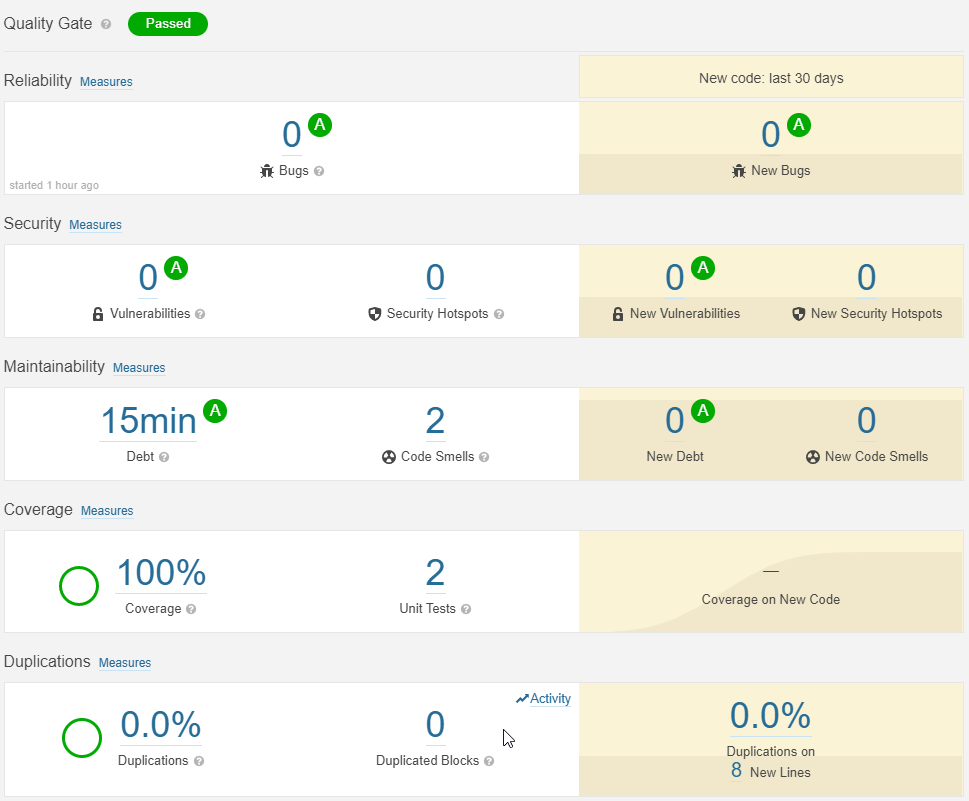Viewport: 969px width, 801px height.
Task: Click the padlock icon beside Vulnerabilities
Action: (97, 313)
